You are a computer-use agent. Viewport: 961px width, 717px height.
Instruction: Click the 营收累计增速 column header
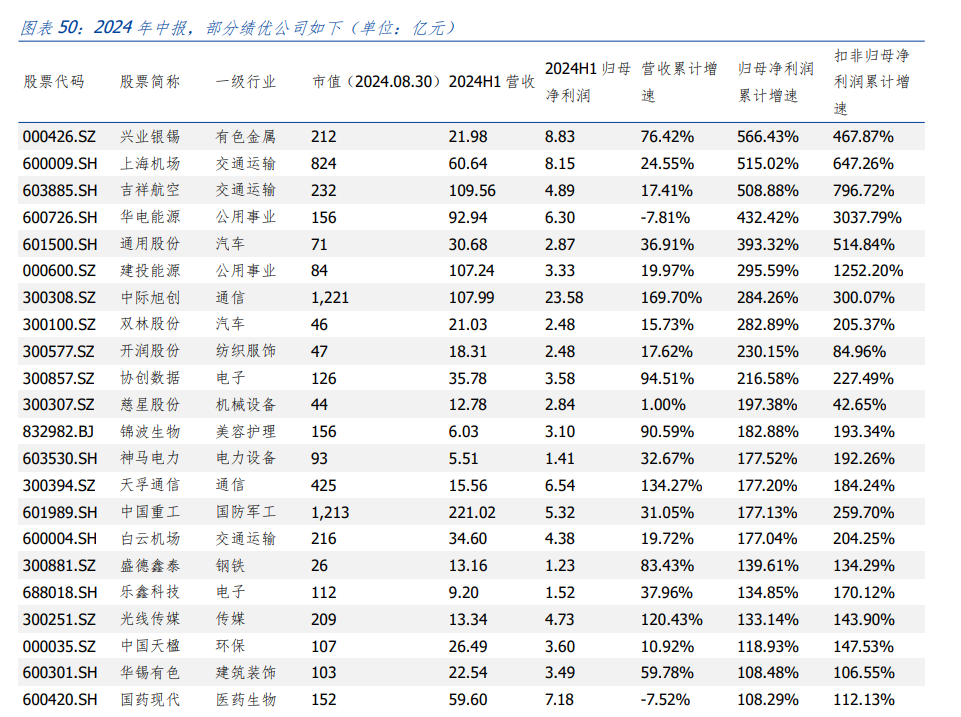pos(678,82)
